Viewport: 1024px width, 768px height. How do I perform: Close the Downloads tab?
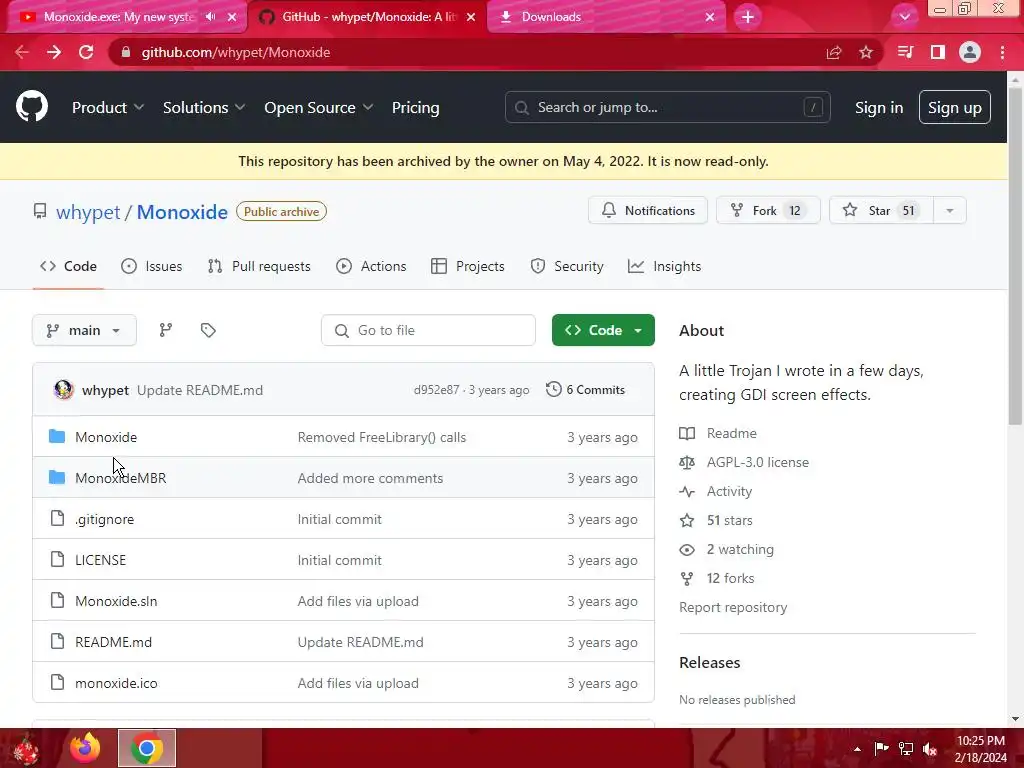pos(710,17)
